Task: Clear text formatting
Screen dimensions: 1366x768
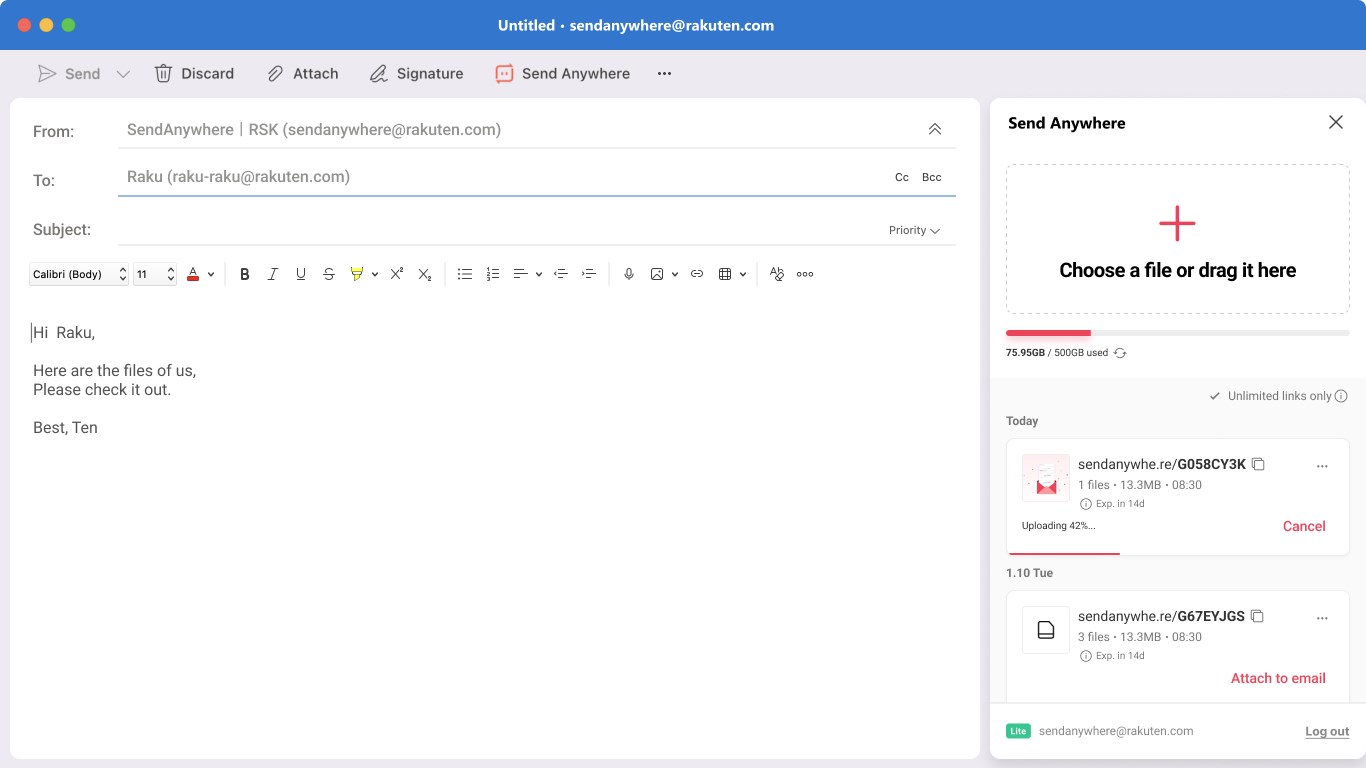Action: tap(777, 274)
